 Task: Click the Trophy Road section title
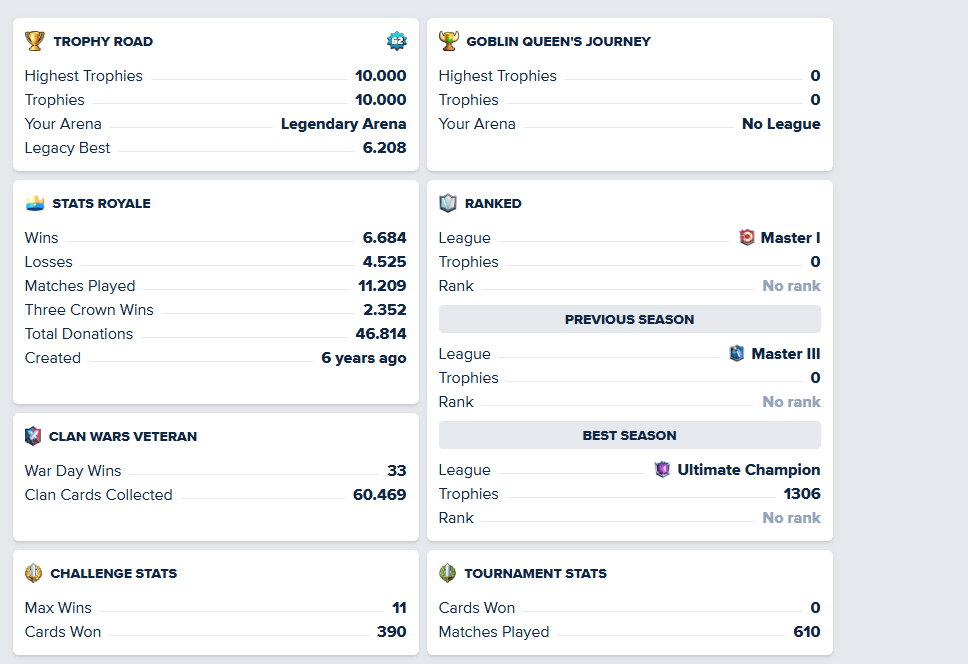[103, 42]
